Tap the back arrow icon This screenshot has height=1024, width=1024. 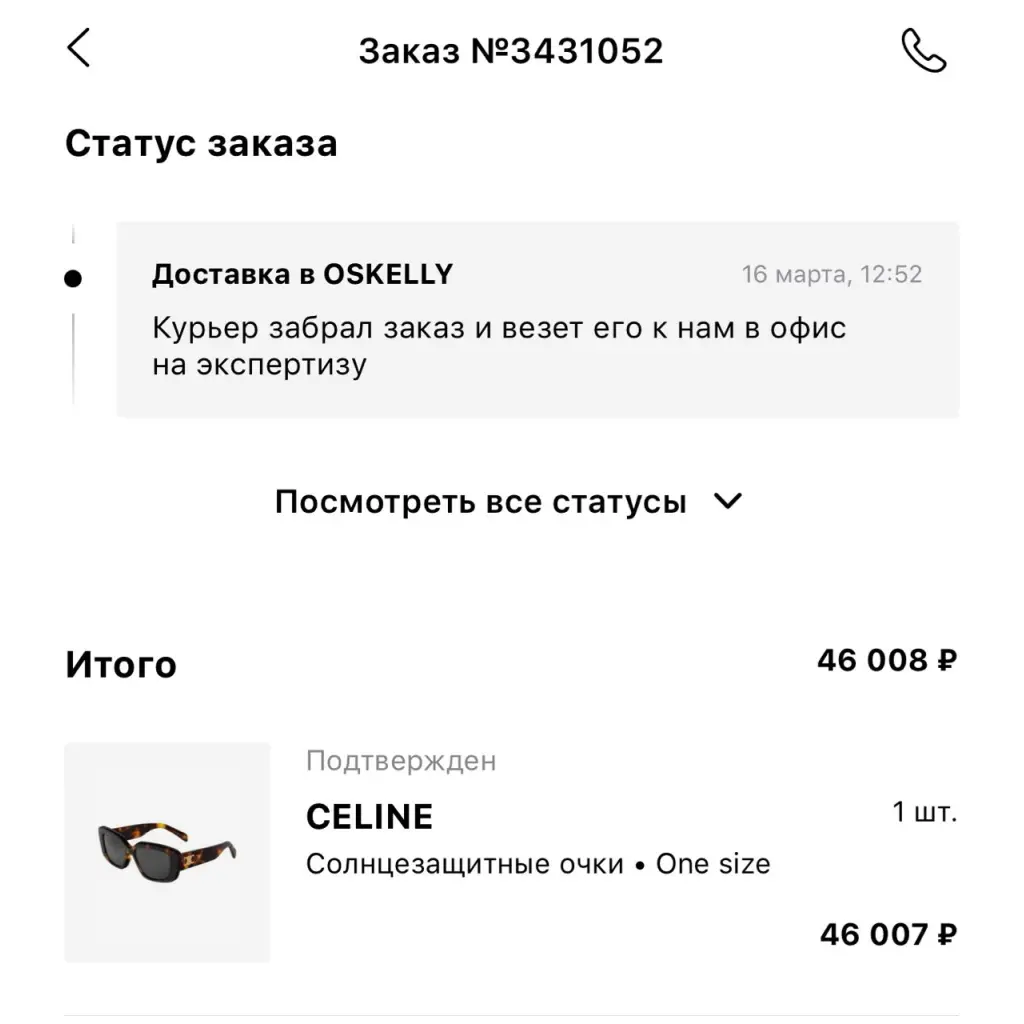pos(78,48)
